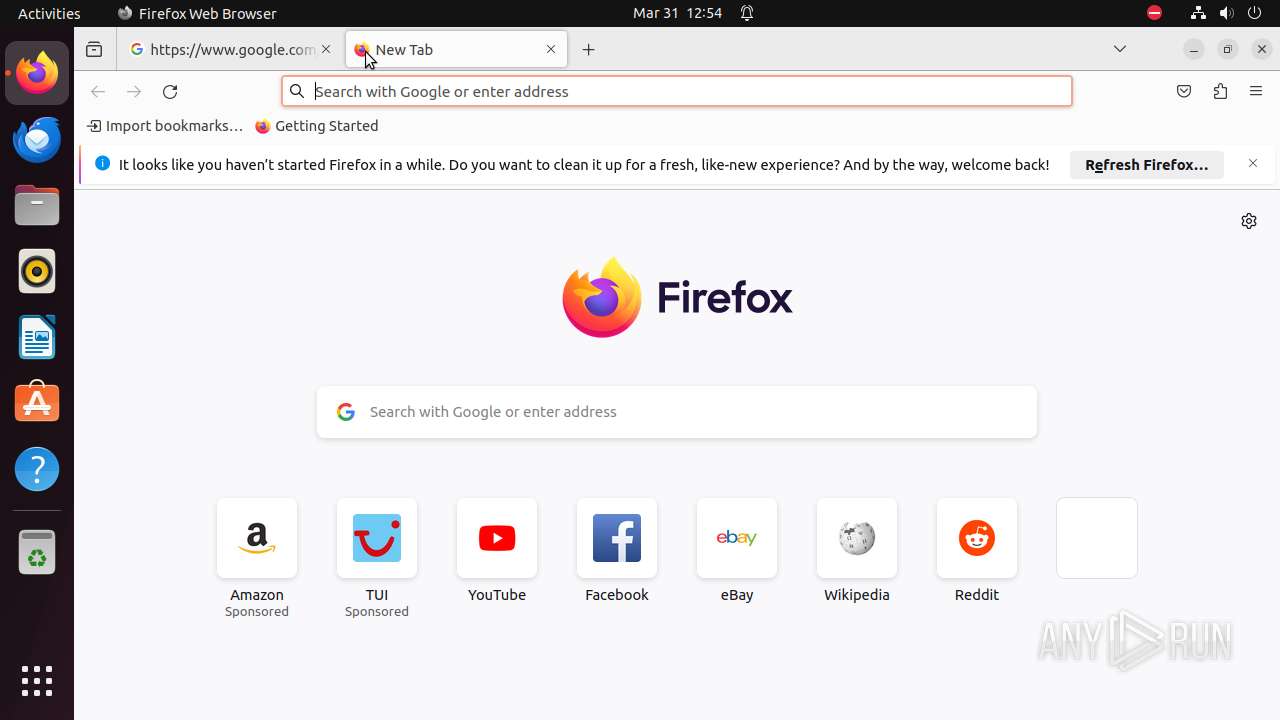1280x720 pixels.
Task: Reload the current page
Action: point(170,91)
